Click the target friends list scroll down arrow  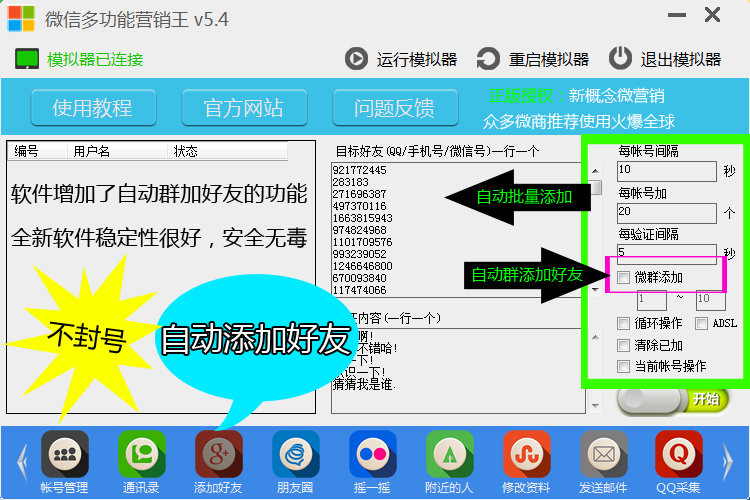(x=596, y=289)
